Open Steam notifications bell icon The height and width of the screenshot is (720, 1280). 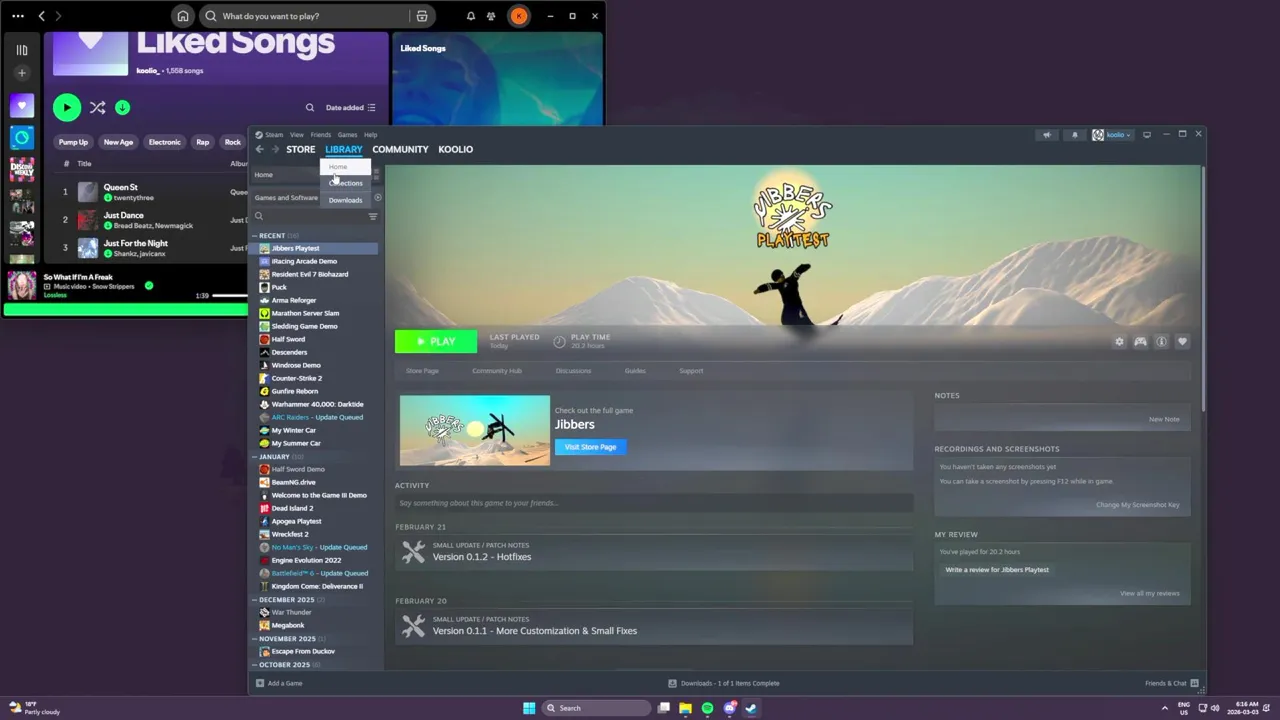point(1075,135)
